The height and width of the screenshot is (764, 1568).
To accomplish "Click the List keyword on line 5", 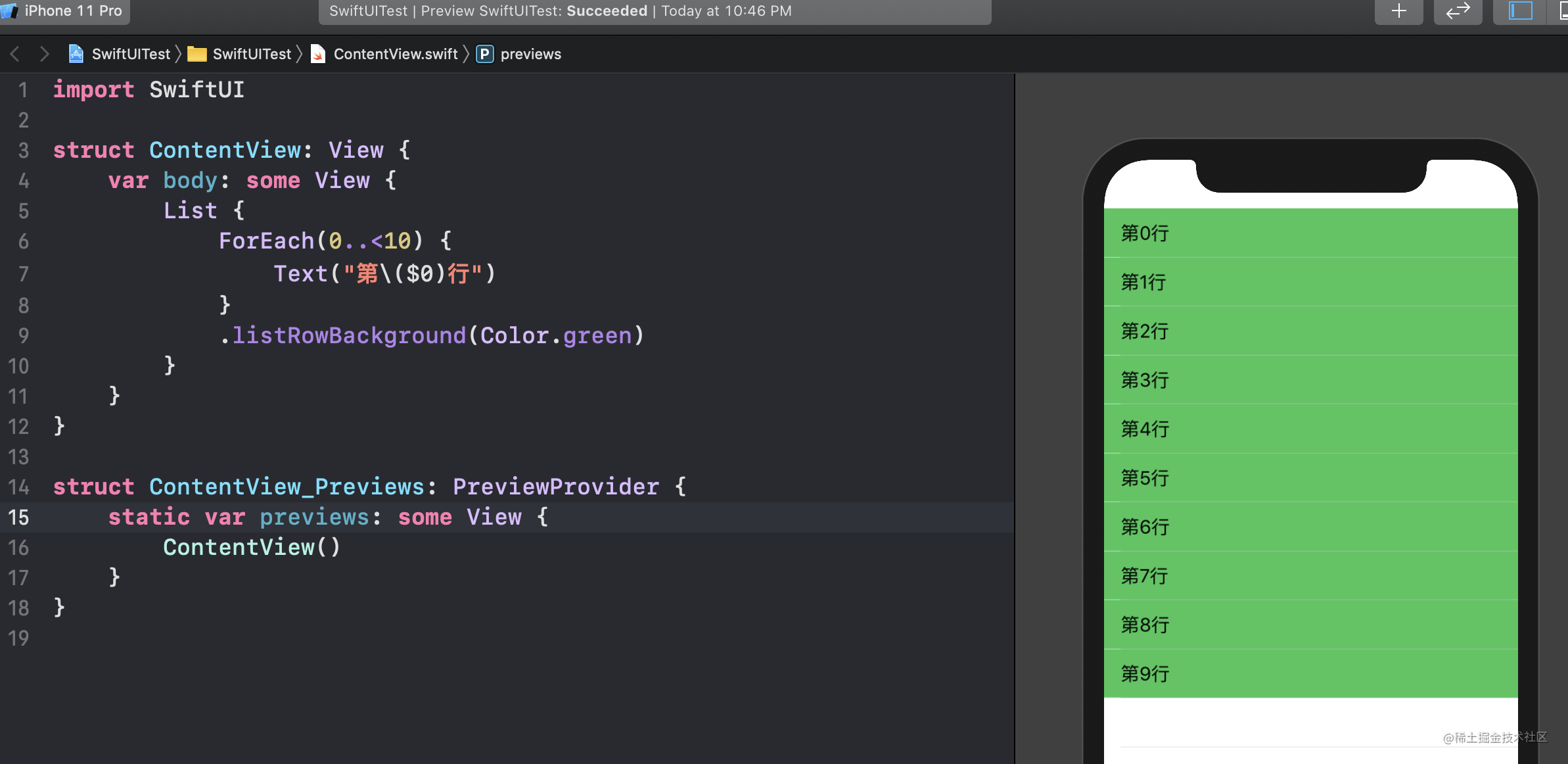I will coord(190,210).
